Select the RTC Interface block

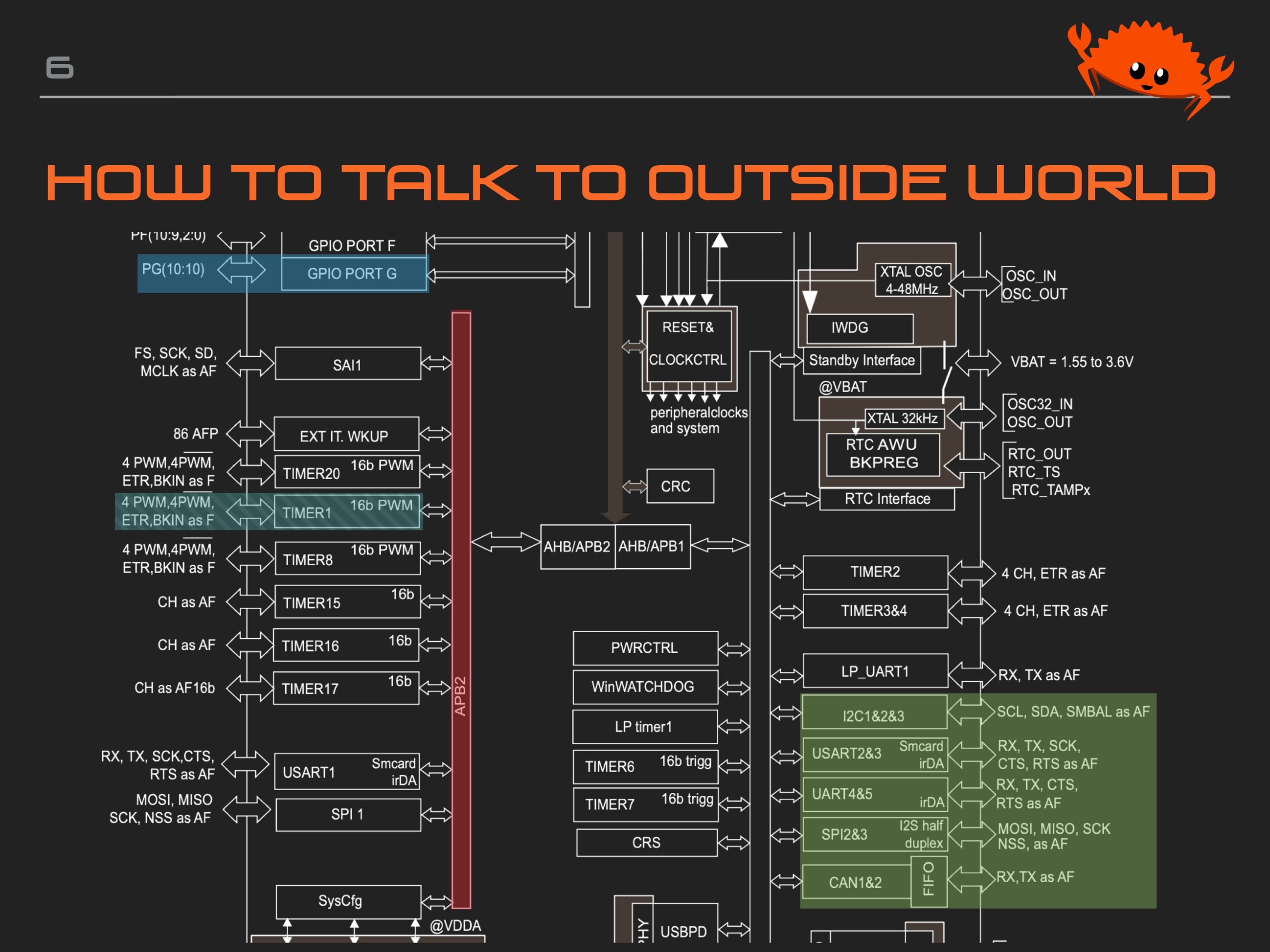coord(887,499)
